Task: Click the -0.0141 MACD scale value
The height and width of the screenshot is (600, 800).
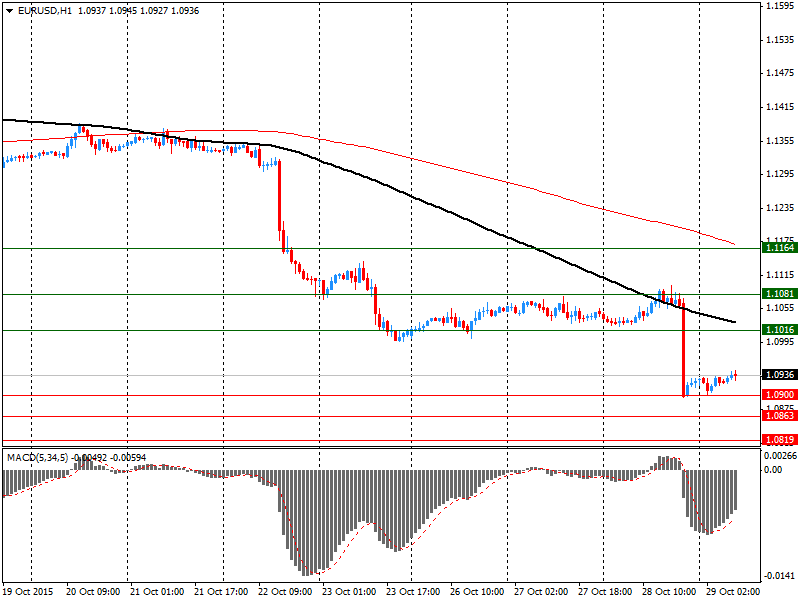Action: tap(780, 576)
